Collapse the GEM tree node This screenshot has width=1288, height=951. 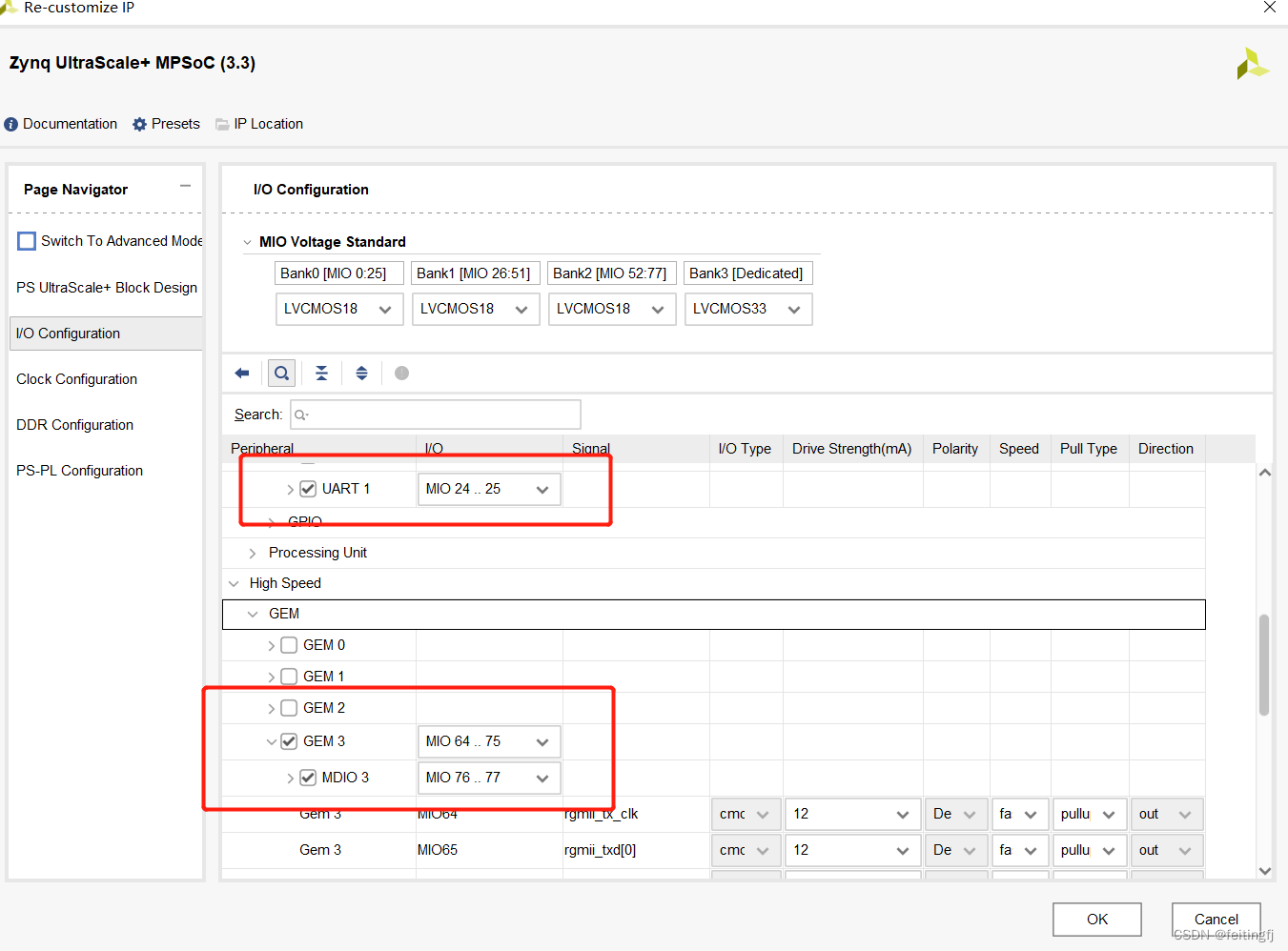coord(253,614)
